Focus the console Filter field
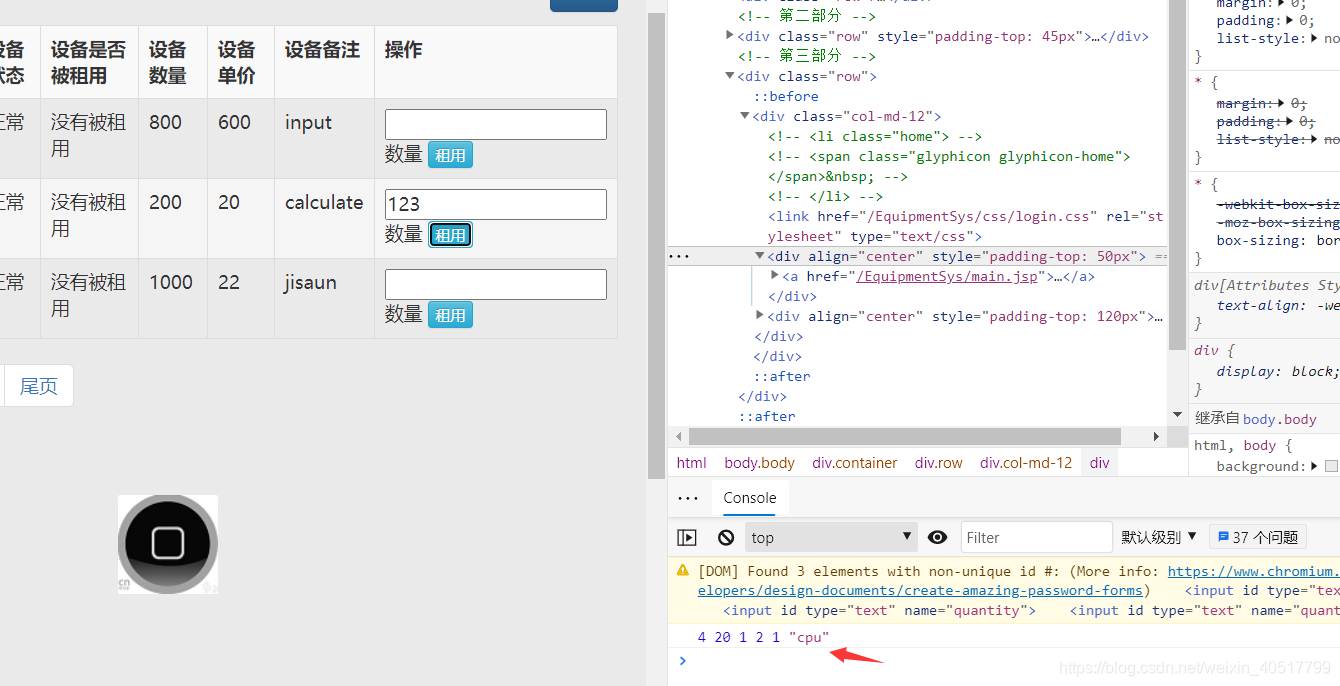Image resolution: width=1340 pixels, height=686 pixels. coord(1036,537)
